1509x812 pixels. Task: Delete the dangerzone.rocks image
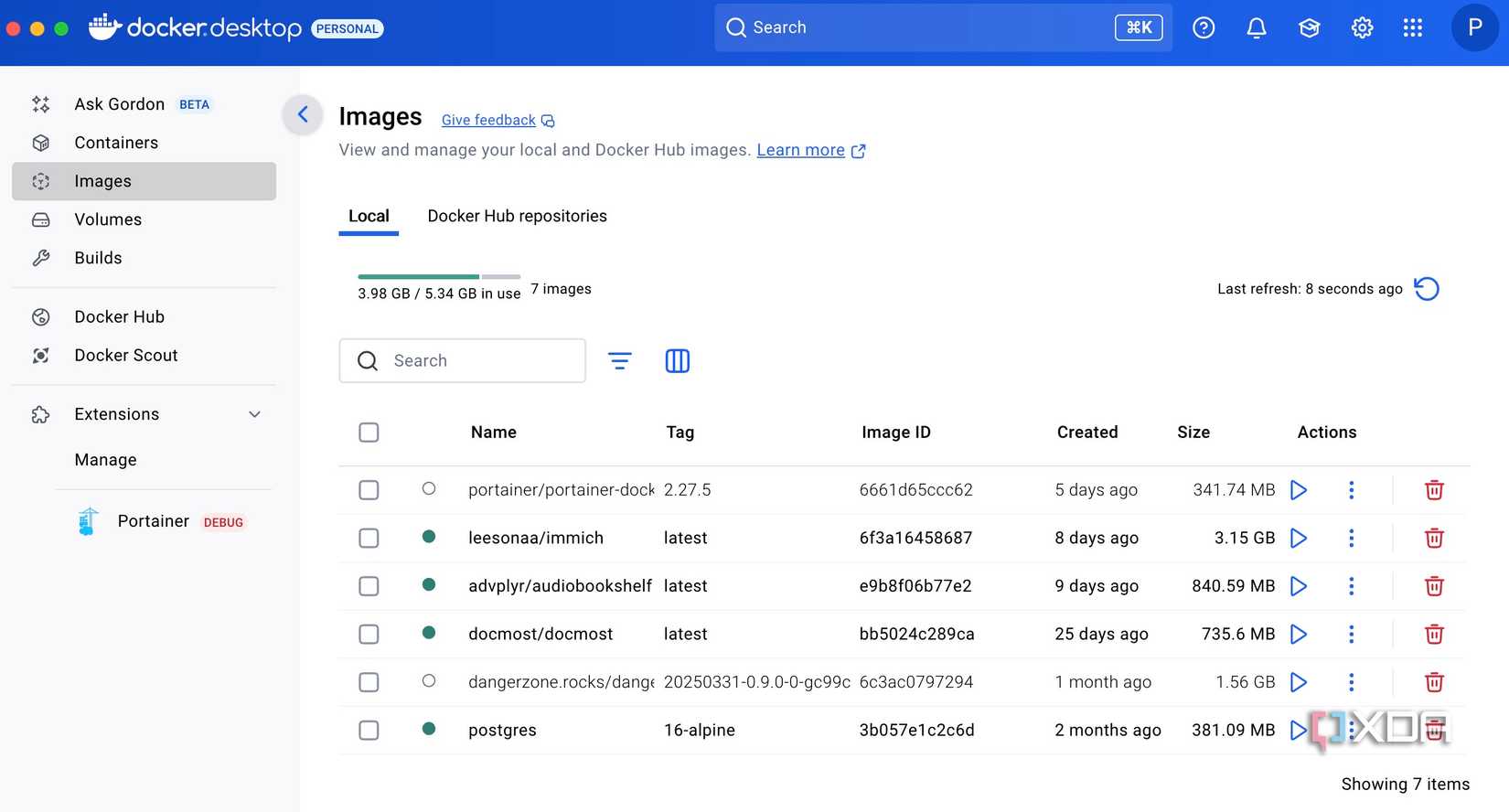tap(1434, 682)
